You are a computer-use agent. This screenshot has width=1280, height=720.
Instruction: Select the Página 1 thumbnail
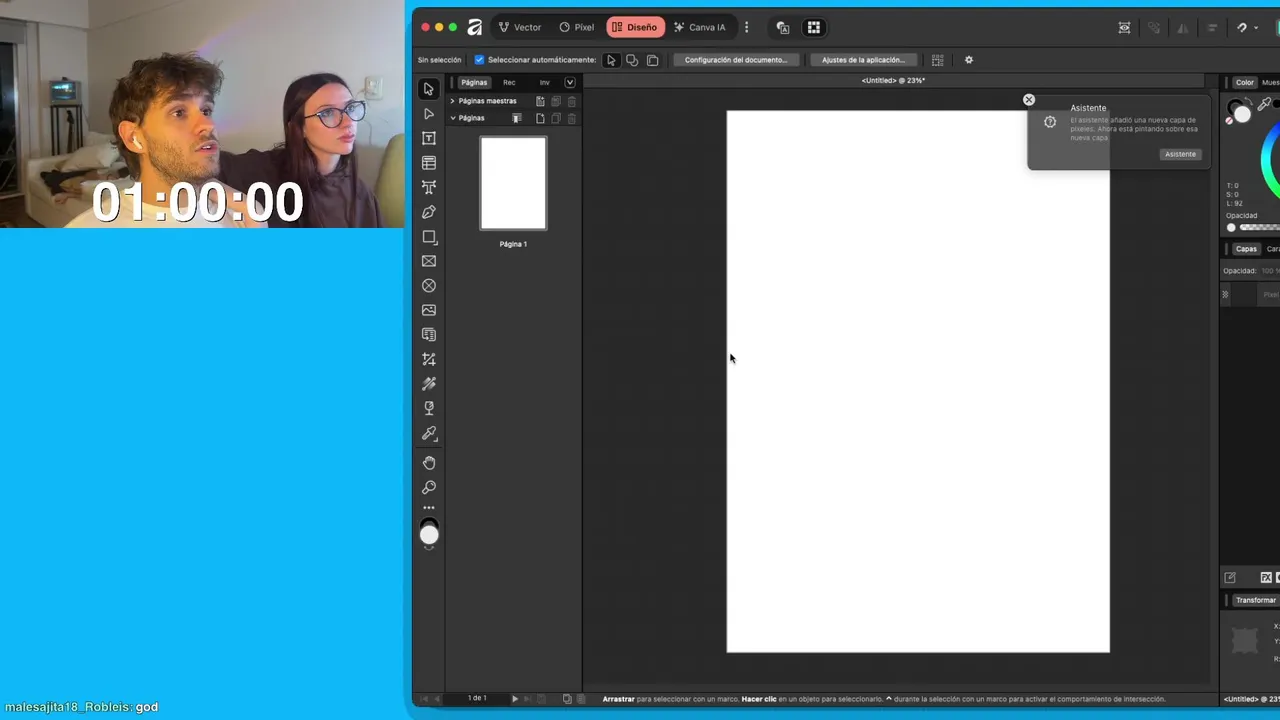(x=513, y=183)
